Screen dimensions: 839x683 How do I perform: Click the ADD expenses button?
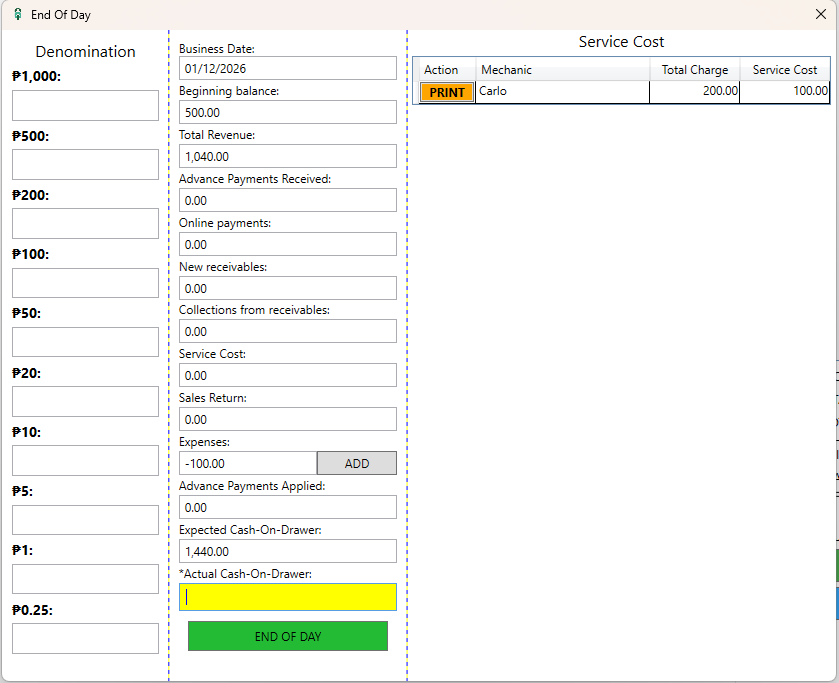click(x=356, y=463)
